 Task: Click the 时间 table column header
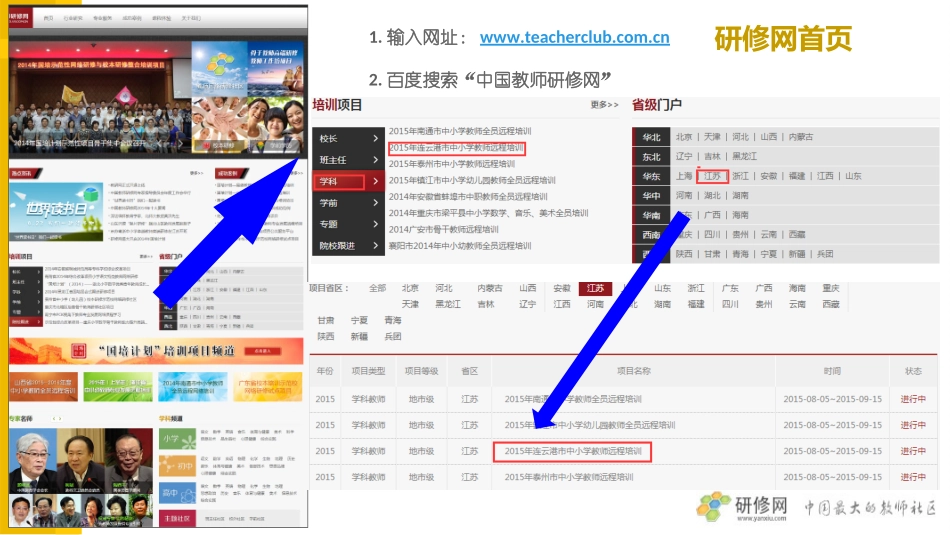(x=832, y=371)
